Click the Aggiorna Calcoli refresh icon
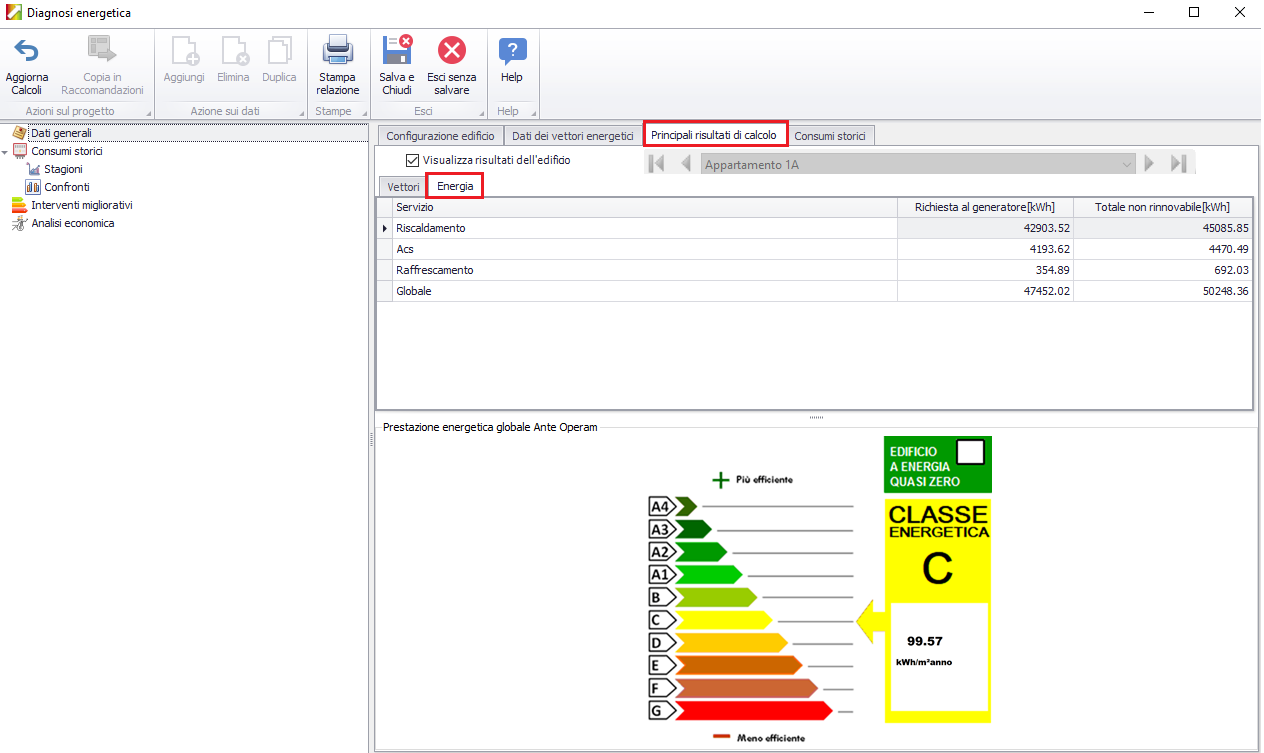Viewport: 1264px width, 753px height. point(26,51)
